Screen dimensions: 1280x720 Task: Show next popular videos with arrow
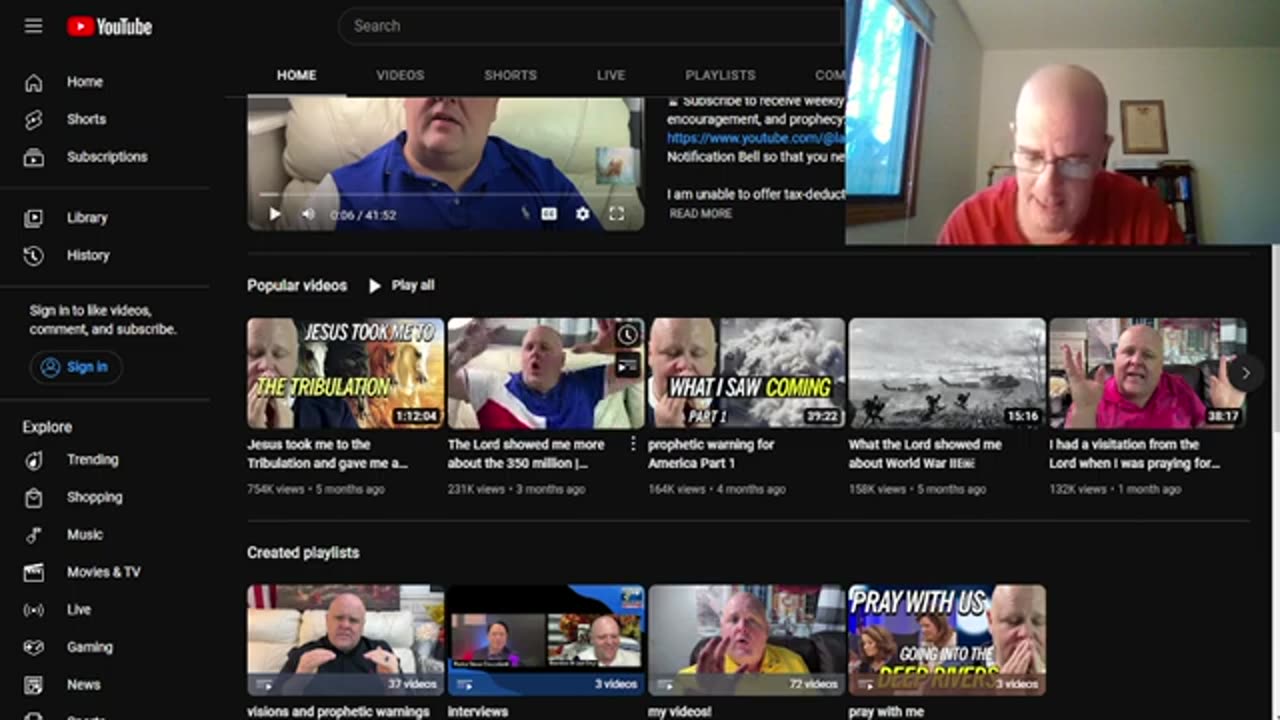coord(1245,373)
